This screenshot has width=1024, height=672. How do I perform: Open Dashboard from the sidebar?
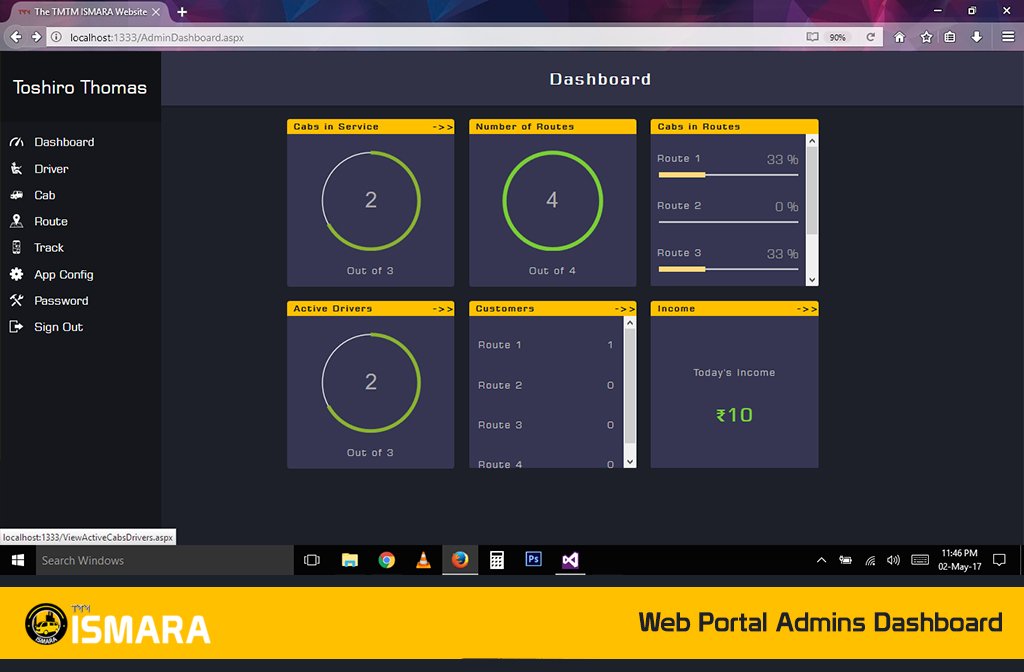[x=64, y=142]
